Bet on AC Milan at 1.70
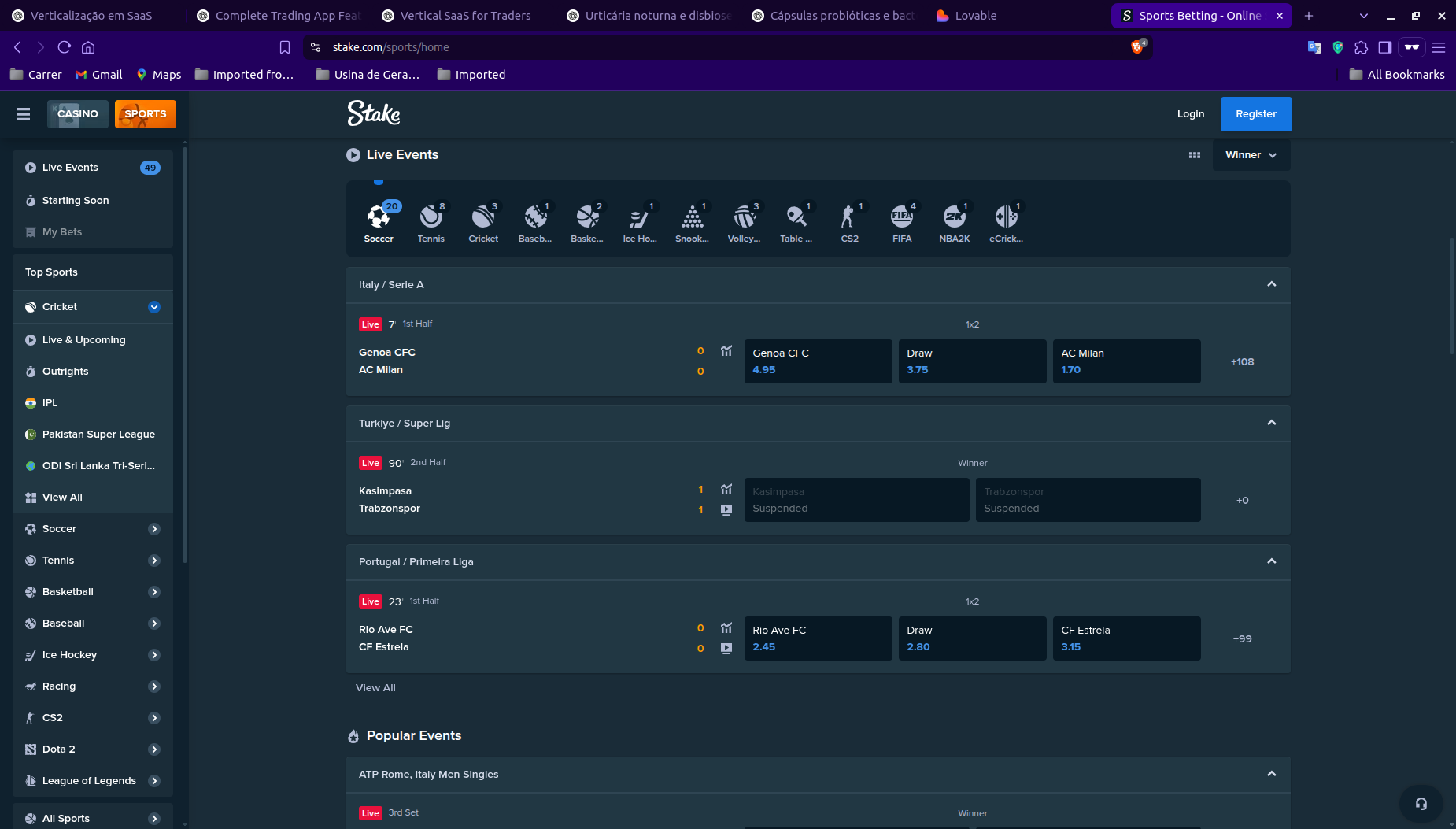The height and width of the screenshot is (829, 1456). (x=1126, y=361)
